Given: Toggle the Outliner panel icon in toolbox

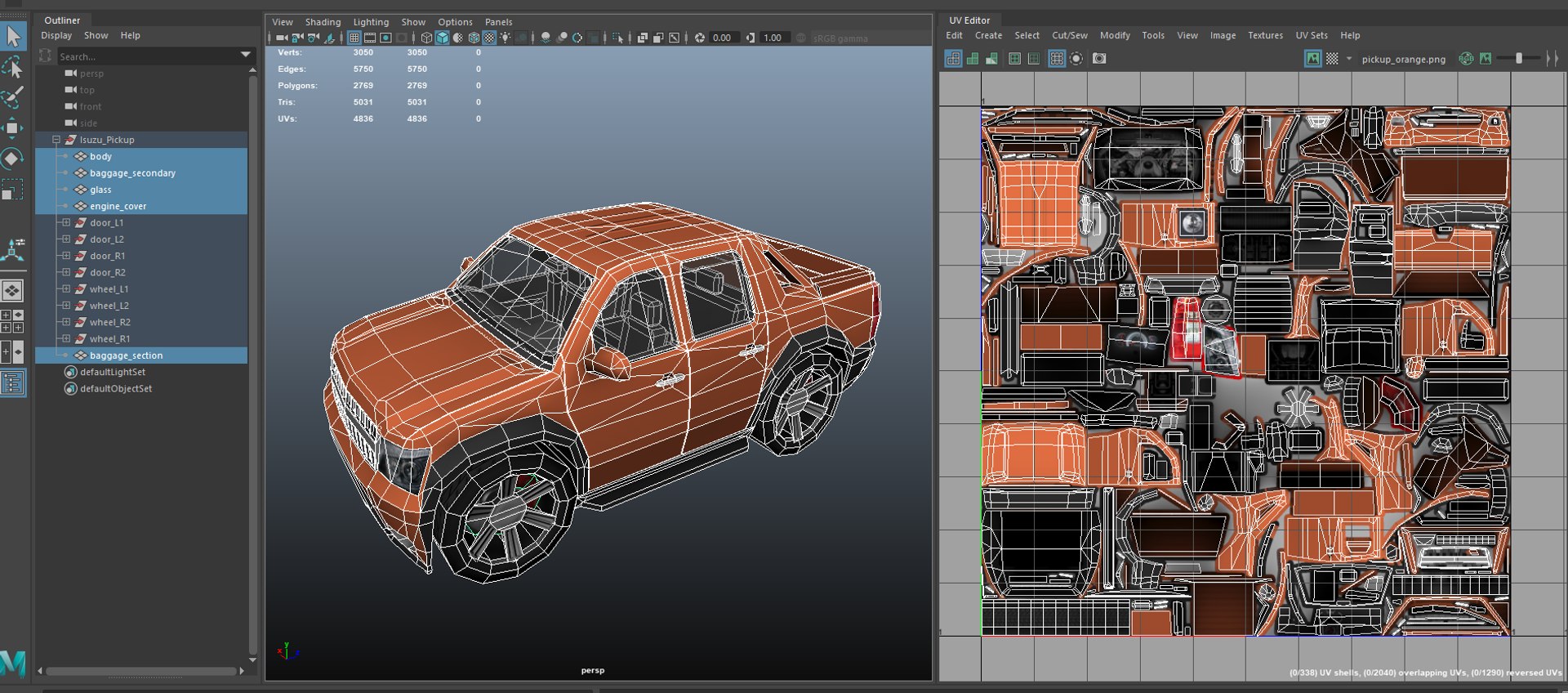Looking at the screenshot, I should pyautogui.click(x=12, y=383).
